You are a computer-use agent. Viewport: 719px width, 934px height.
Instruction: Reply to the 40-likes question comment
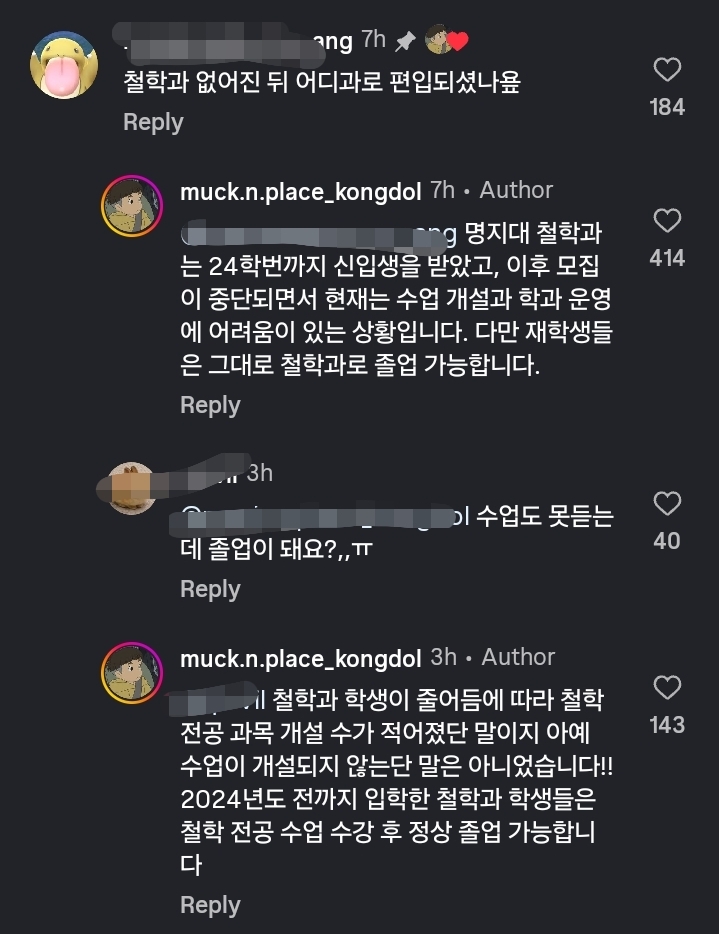coord(209,589)
